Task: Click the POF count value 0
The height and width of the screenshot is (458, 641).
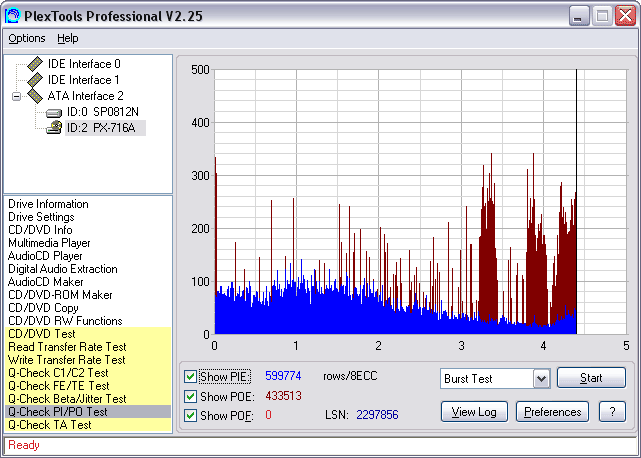Action: [268, 415]
